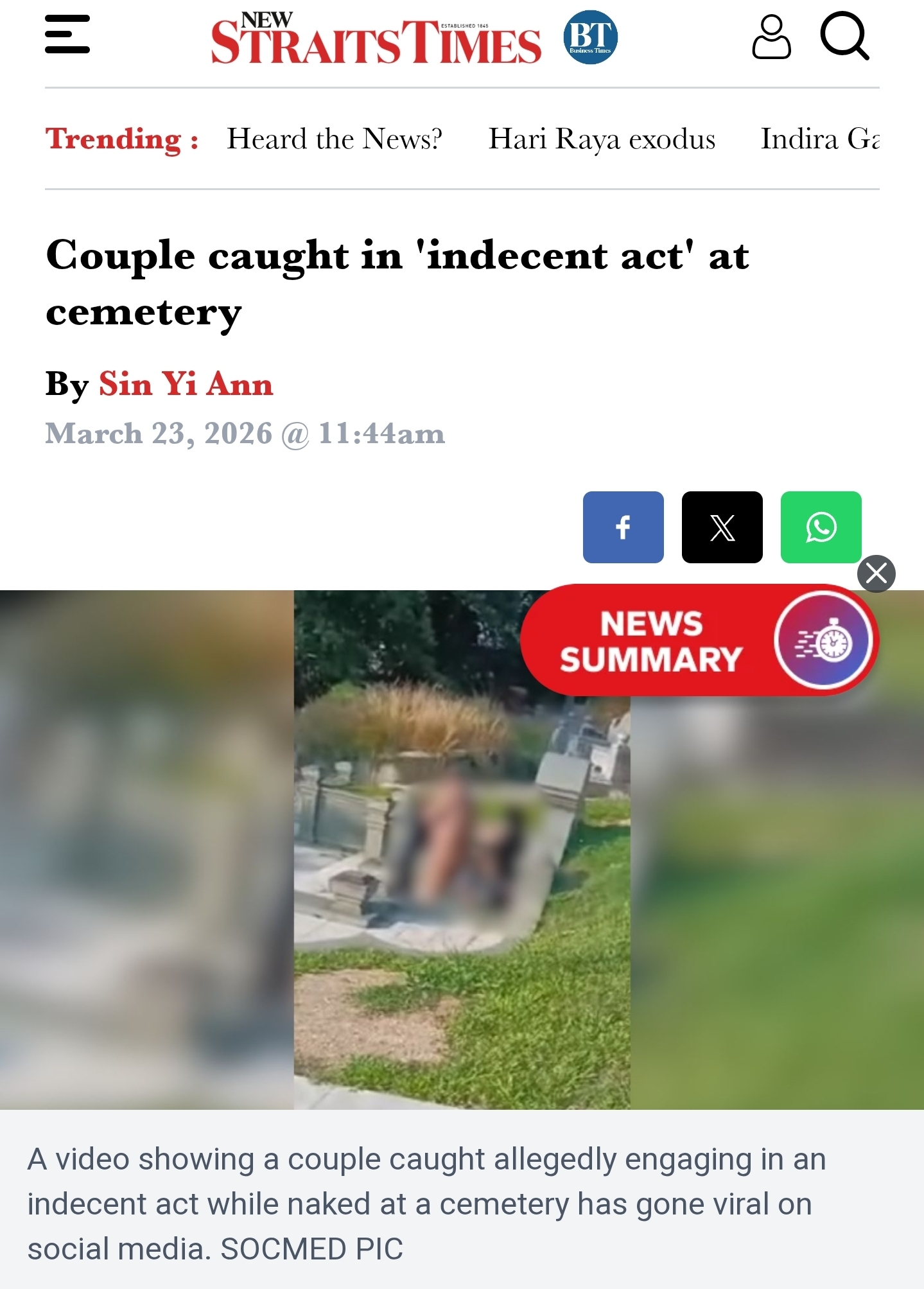The width and height of the screenshot is (924, 1289).
Task: Close the News Summary overlay
Action: pos(876,574)
